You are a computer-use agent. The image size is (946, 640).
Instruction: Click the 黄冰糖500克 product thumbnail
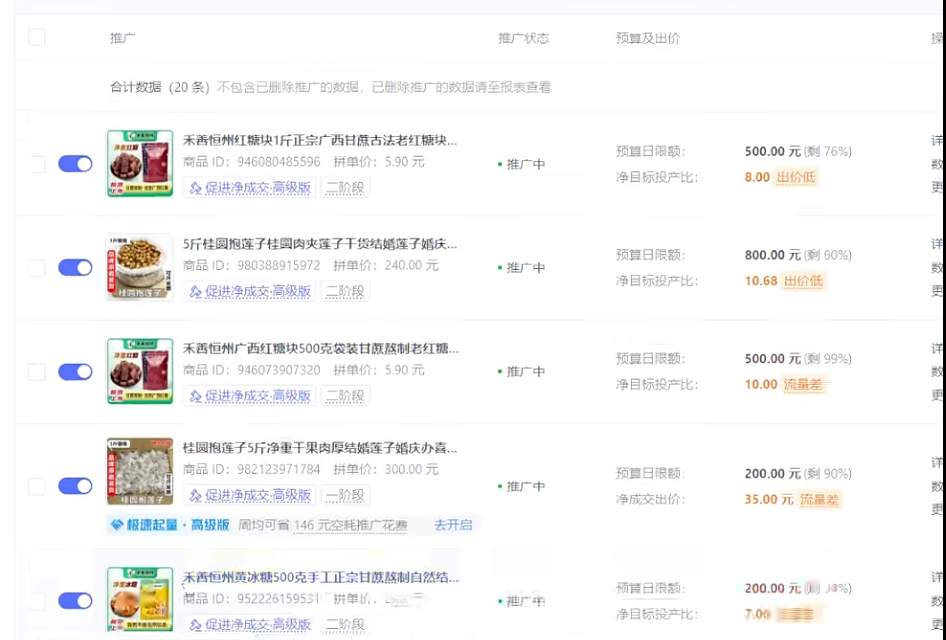[x=140, y=599]
